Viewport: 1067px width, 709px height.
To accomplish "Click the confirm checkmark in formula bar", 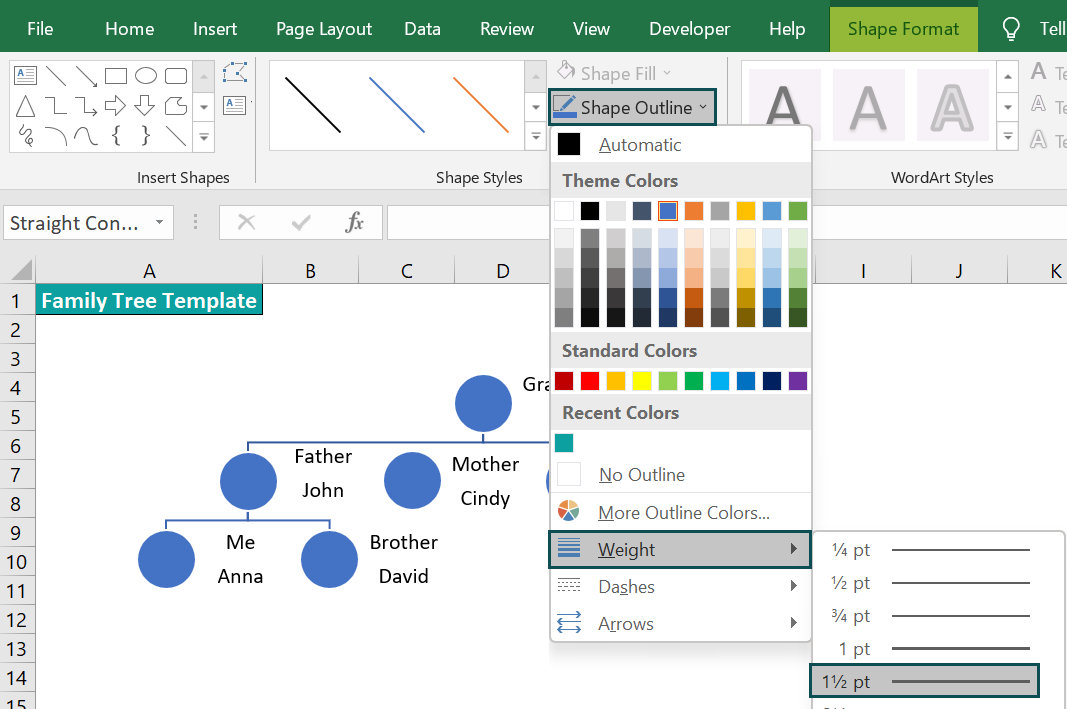I will pyautogui.click(x=300, y=222).
